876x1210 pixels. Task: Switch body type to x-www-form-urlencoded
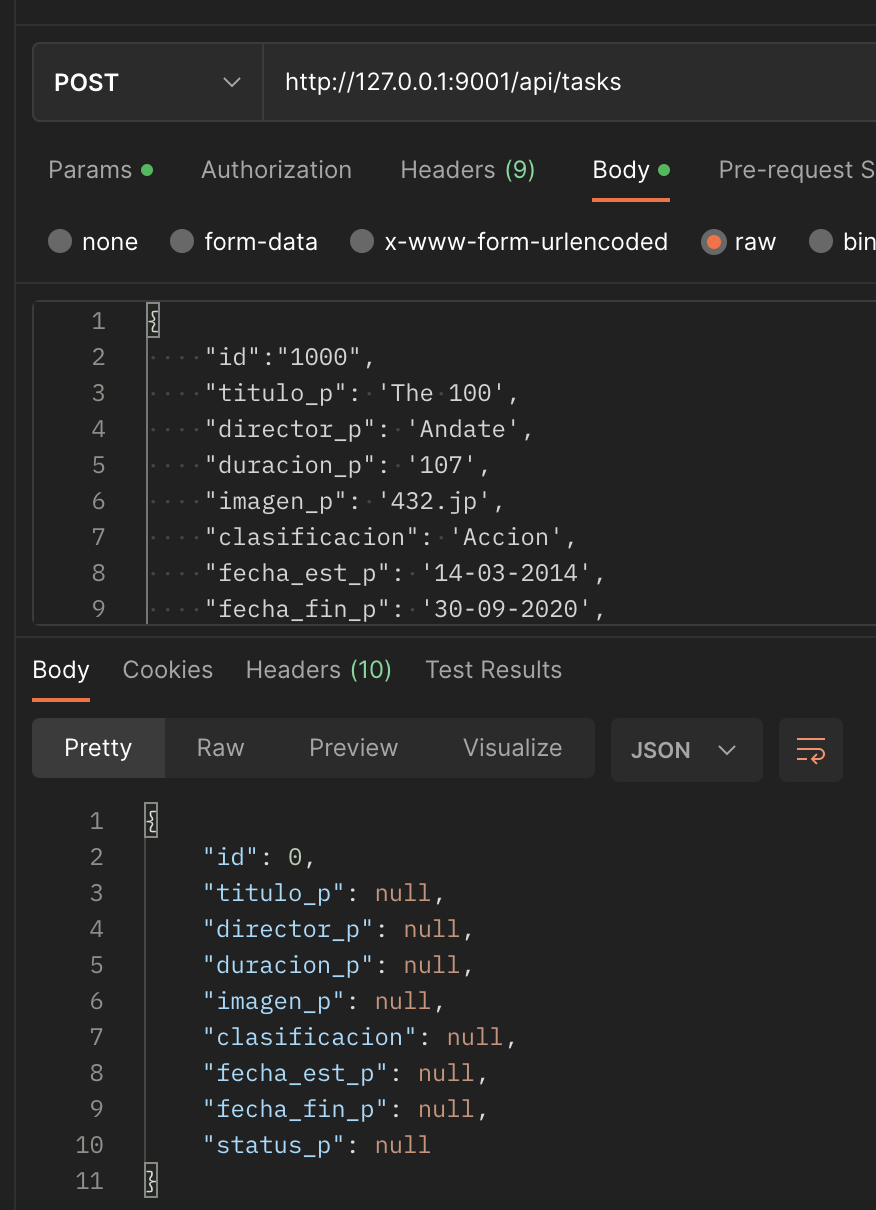click(361, 241)
